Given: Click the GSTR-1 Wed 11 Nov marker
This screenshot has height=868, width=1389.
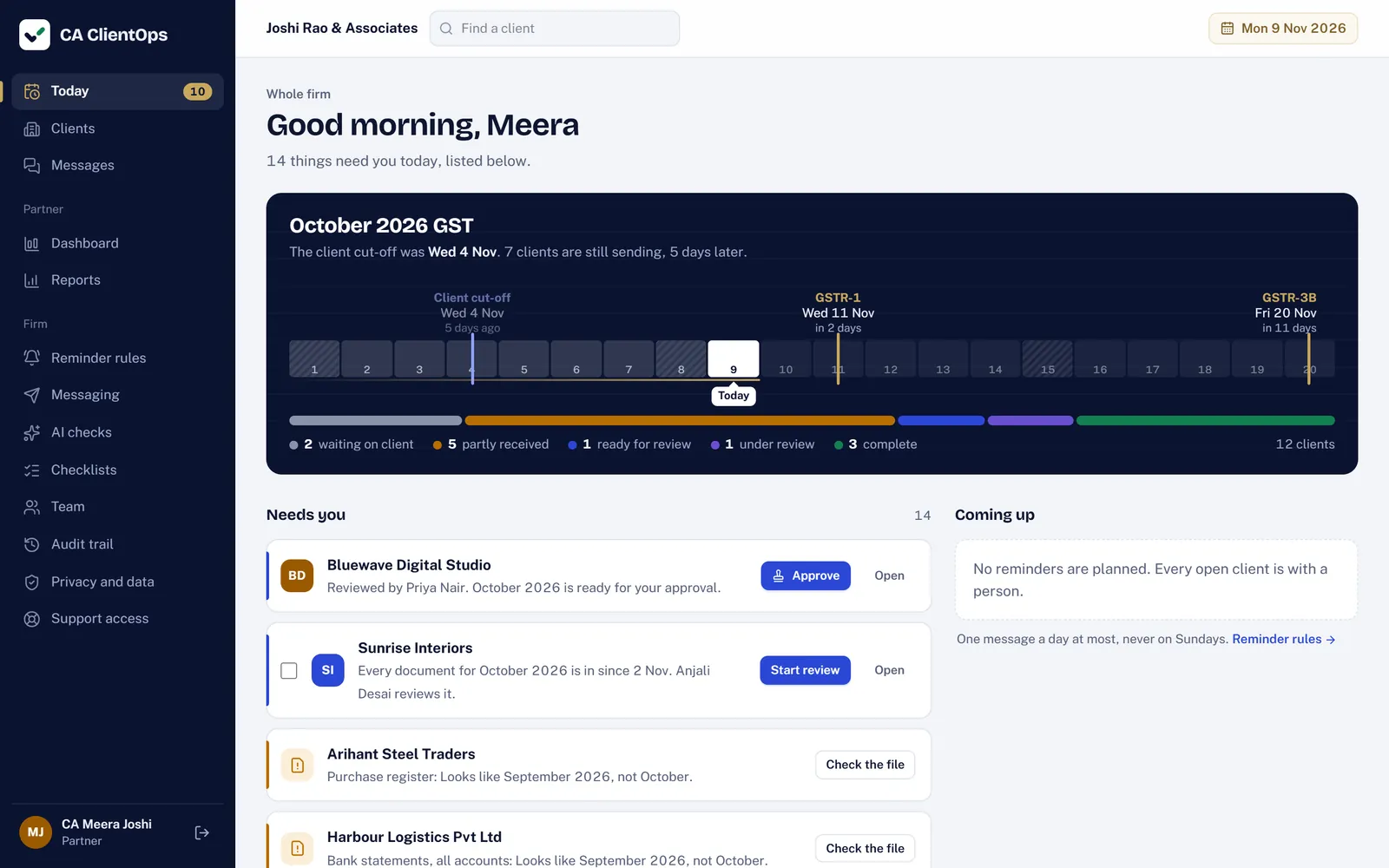Looking at the screenshot, I should tap(838, 312).
